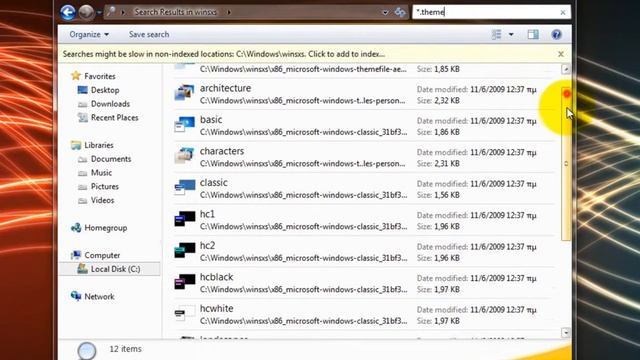The height and width of the screenshot is (360, 640).
Task: Select the 'hc1' file name
Action: (207, 214)
